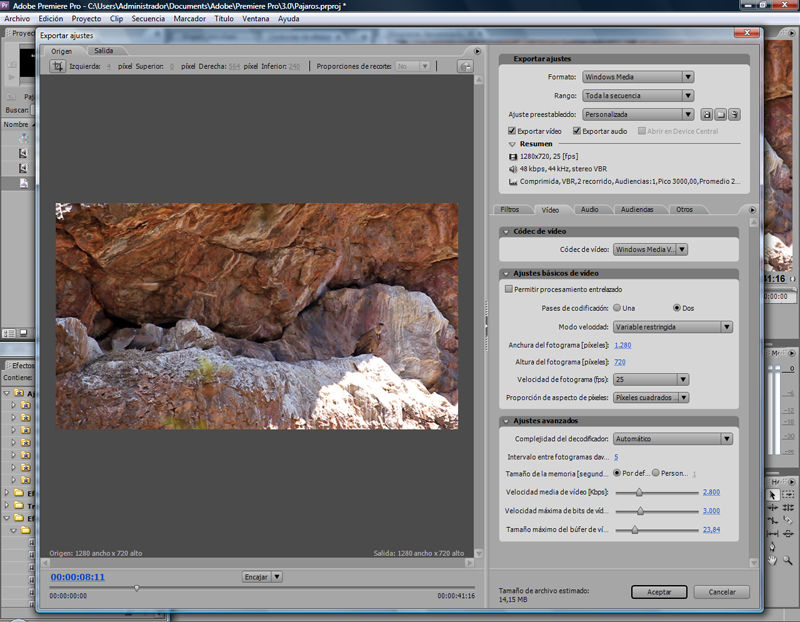
Task: Edit the average video bitrate value 2.800
Action: click(711, 492)
